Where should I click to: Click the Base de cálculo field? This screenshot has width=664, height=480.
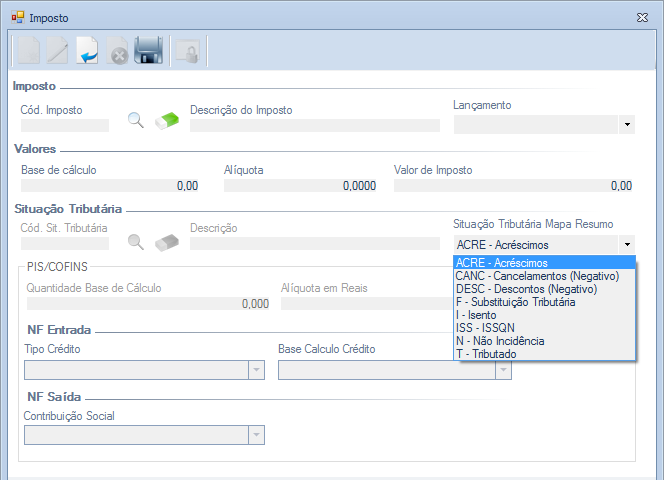pos(110,186)
